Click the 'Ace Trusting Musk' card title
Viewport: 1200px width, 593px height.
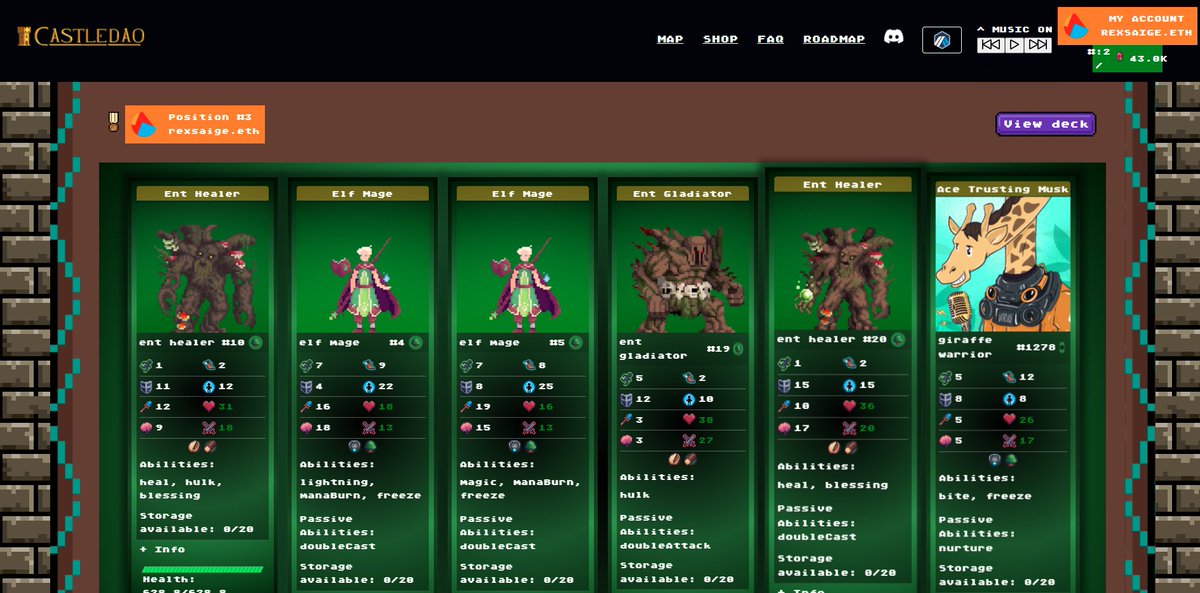1003,189
